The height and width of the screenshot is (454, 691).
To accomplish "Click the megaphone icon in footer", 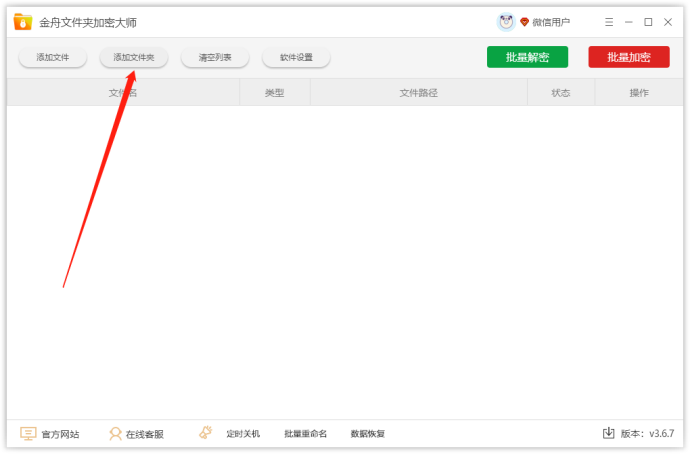I will [205, 432].
